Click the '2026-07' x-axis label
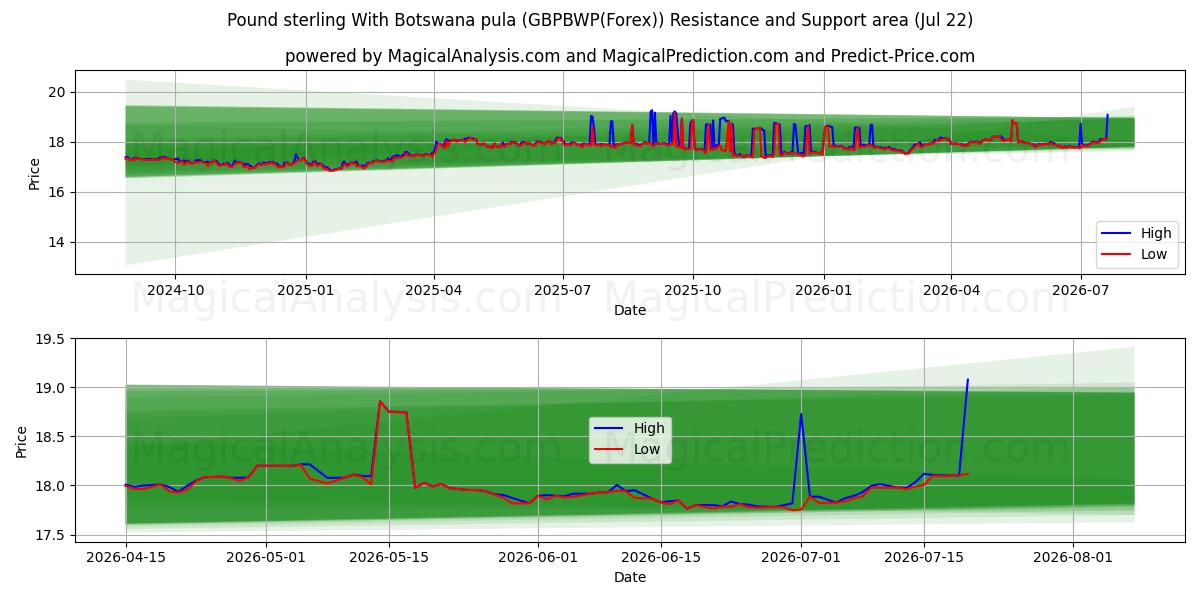Screen dimensions: 1200x600 (1080, 290)
